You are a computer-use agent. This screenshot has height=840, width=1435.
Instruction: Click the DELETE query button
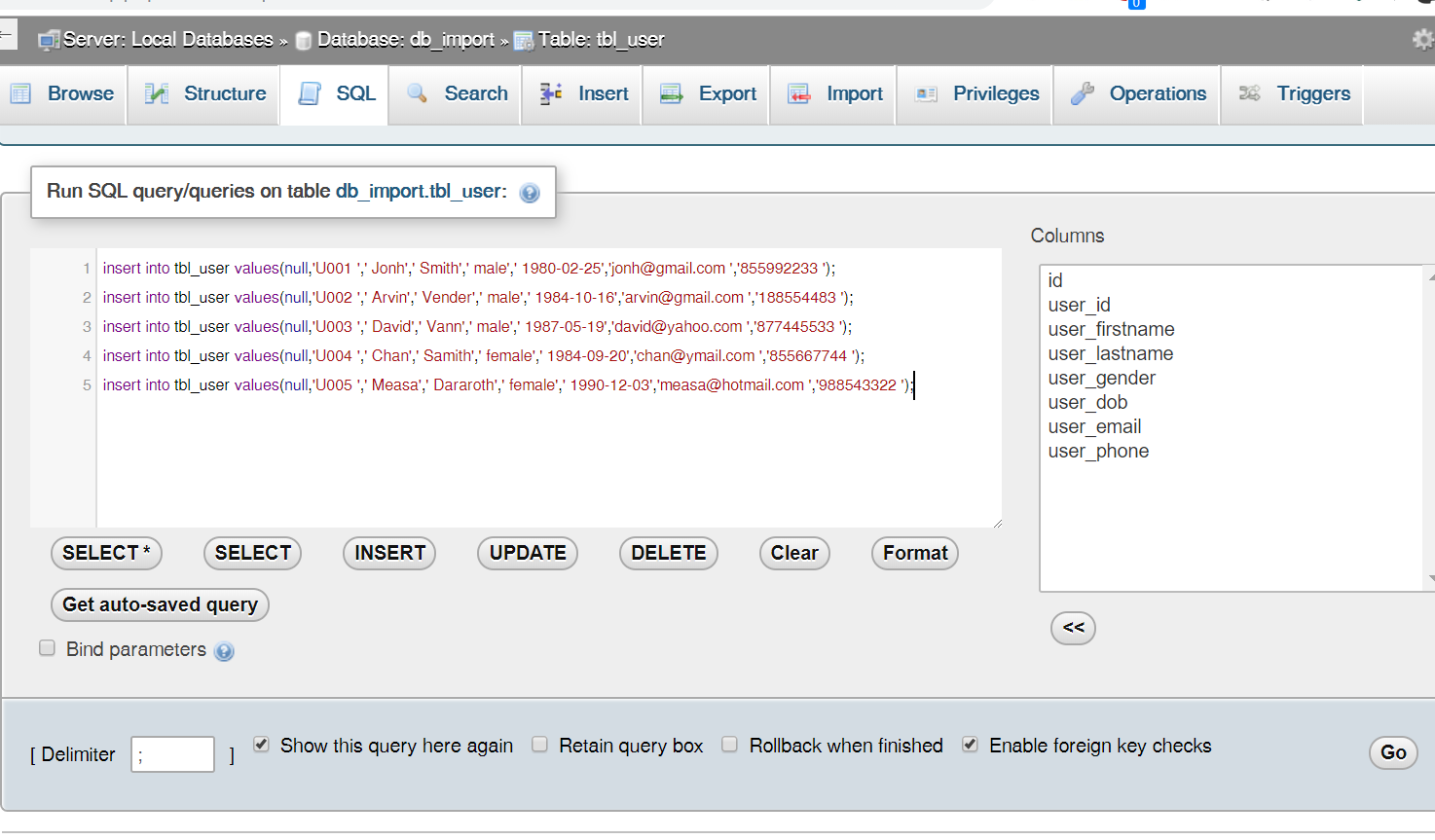click(669, 553)
